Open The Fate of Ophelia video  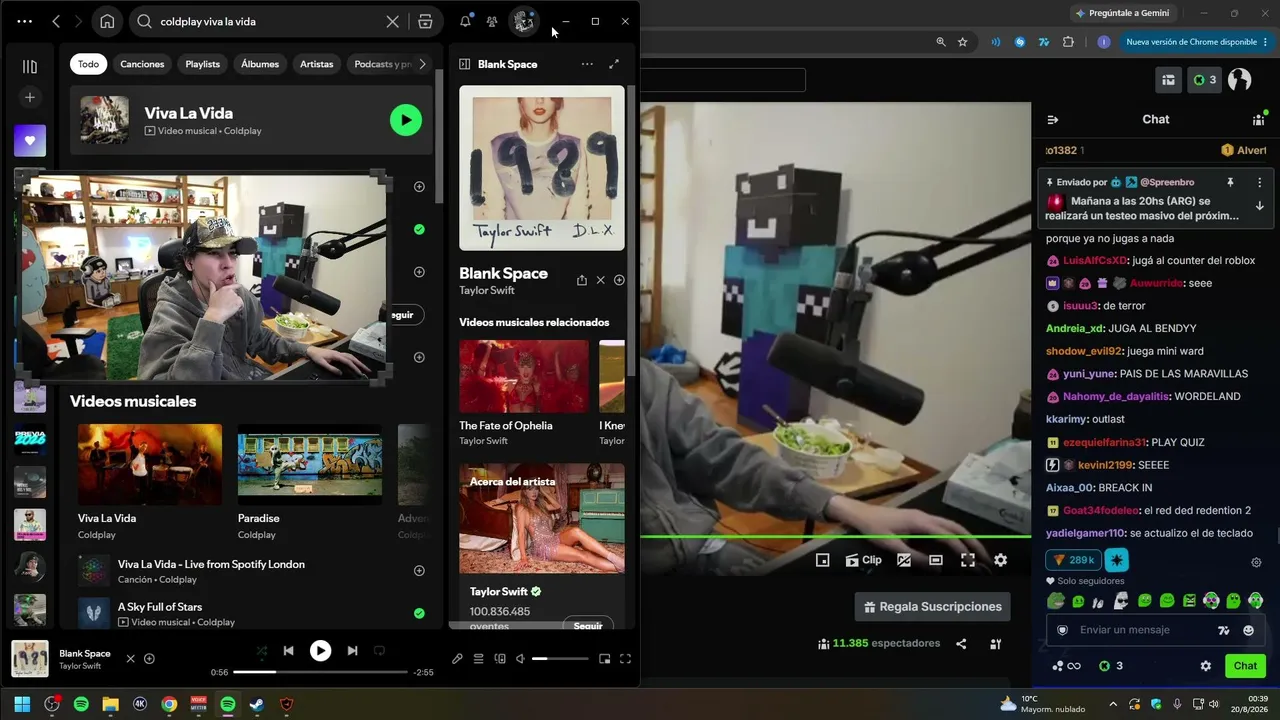pyautogui.click(x=524, y=376)
